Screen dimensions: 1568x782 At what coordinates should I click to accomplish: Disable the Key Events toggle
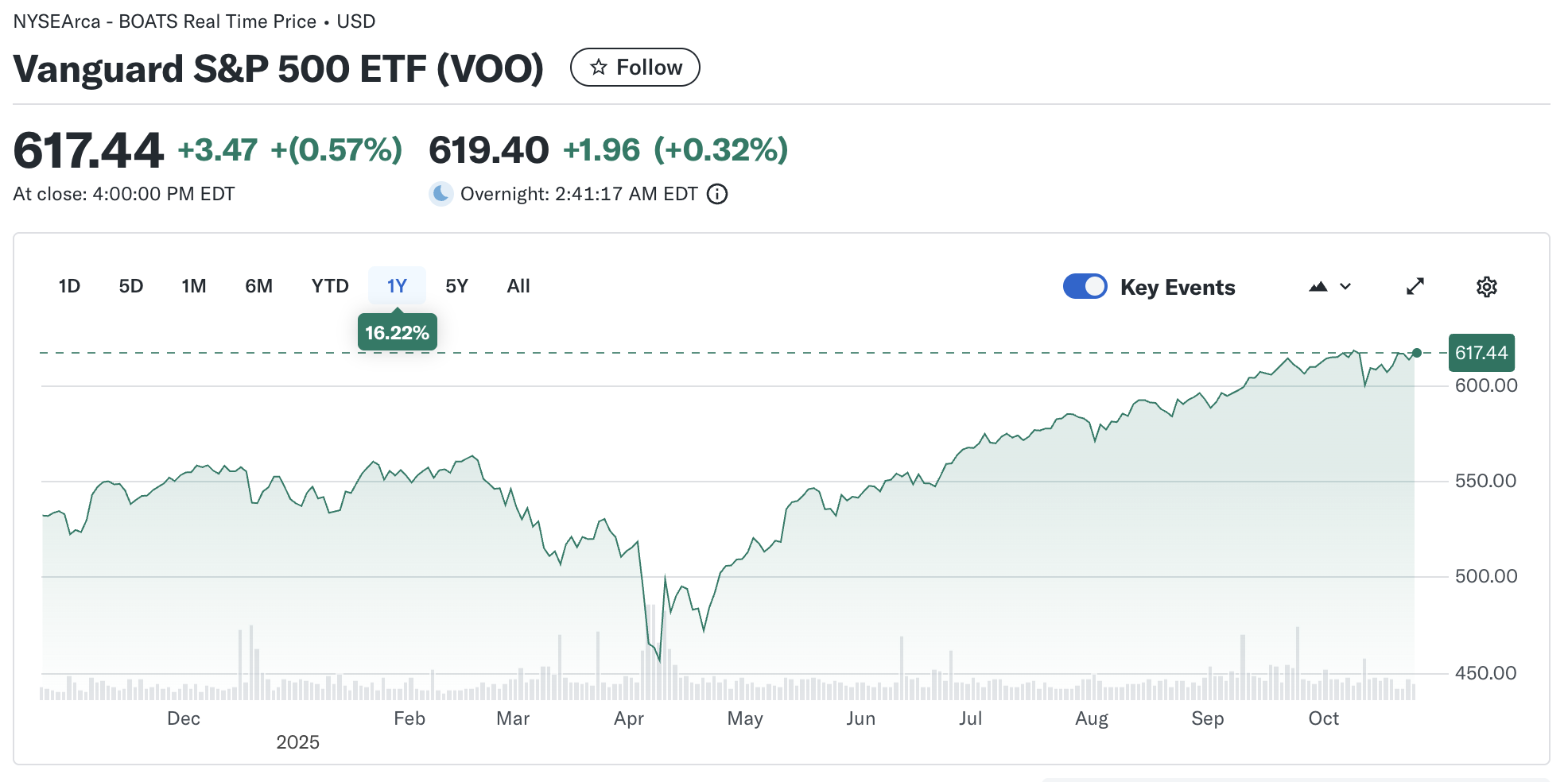1085,286
